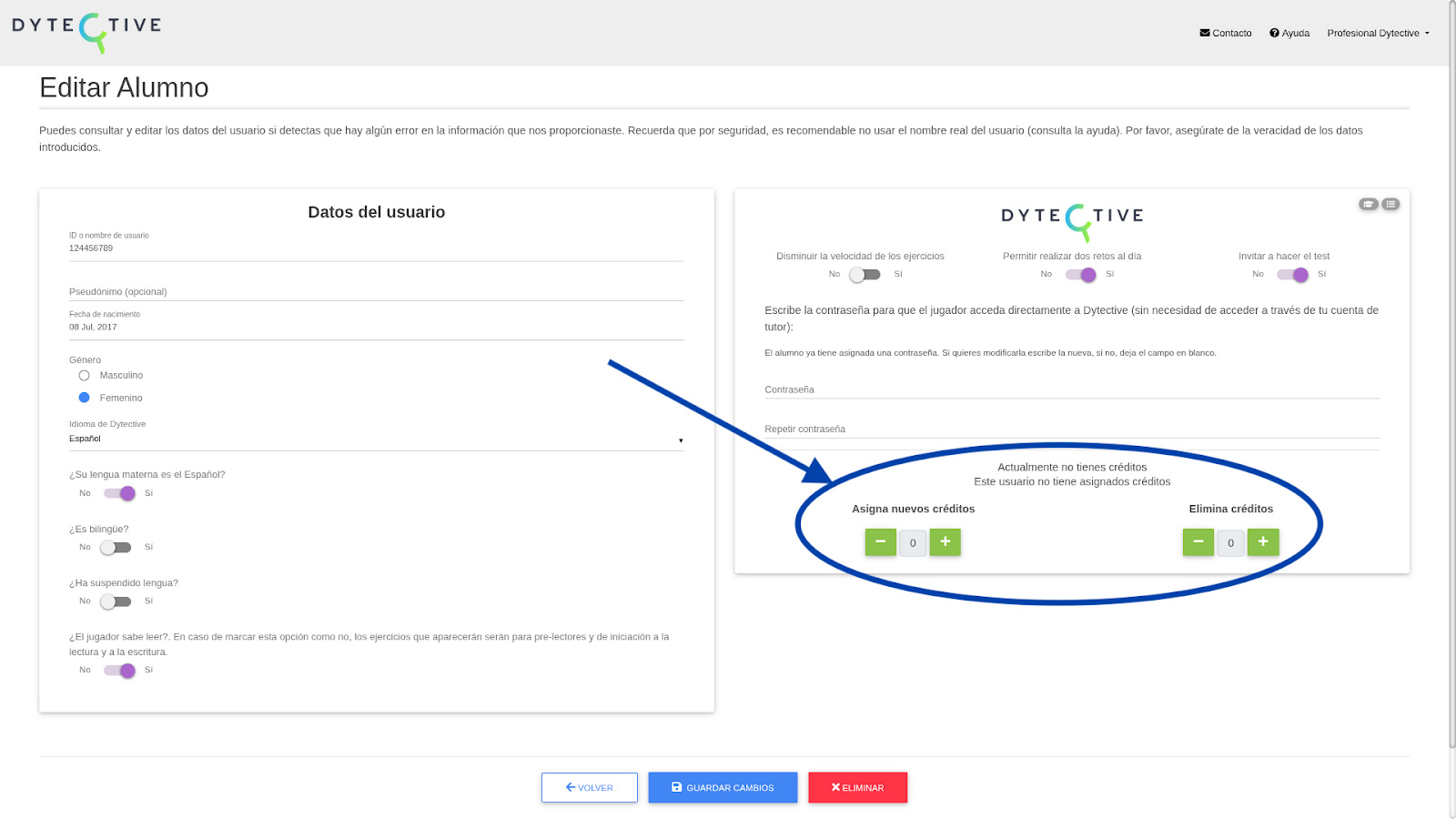
Task: Click Guardar Cambios button
Action: 723,787
